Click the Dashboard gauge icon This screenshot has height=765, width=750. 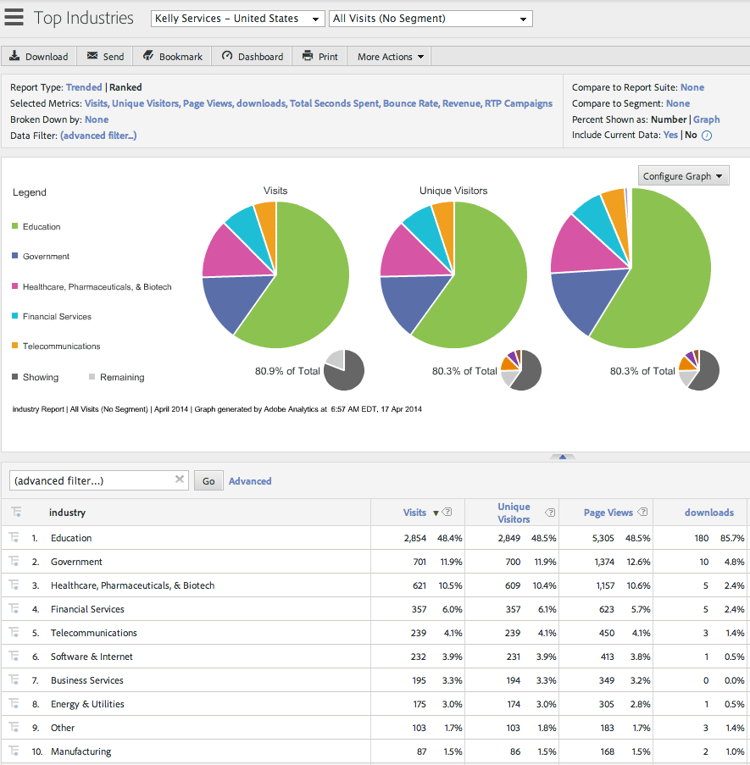point(227,56)
